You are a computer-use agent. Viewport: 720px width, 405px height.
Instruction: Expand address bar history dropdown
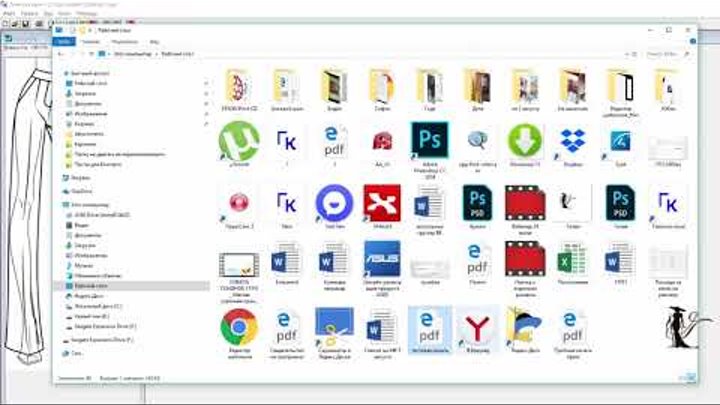tap(627, 54)
